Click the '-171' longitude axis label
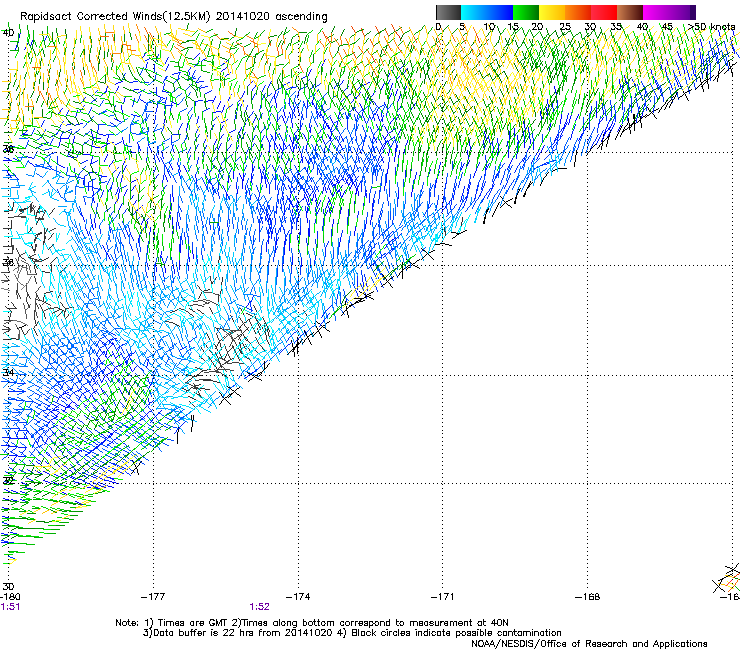This screenshot has width=740, height=650. coord(443,597)
